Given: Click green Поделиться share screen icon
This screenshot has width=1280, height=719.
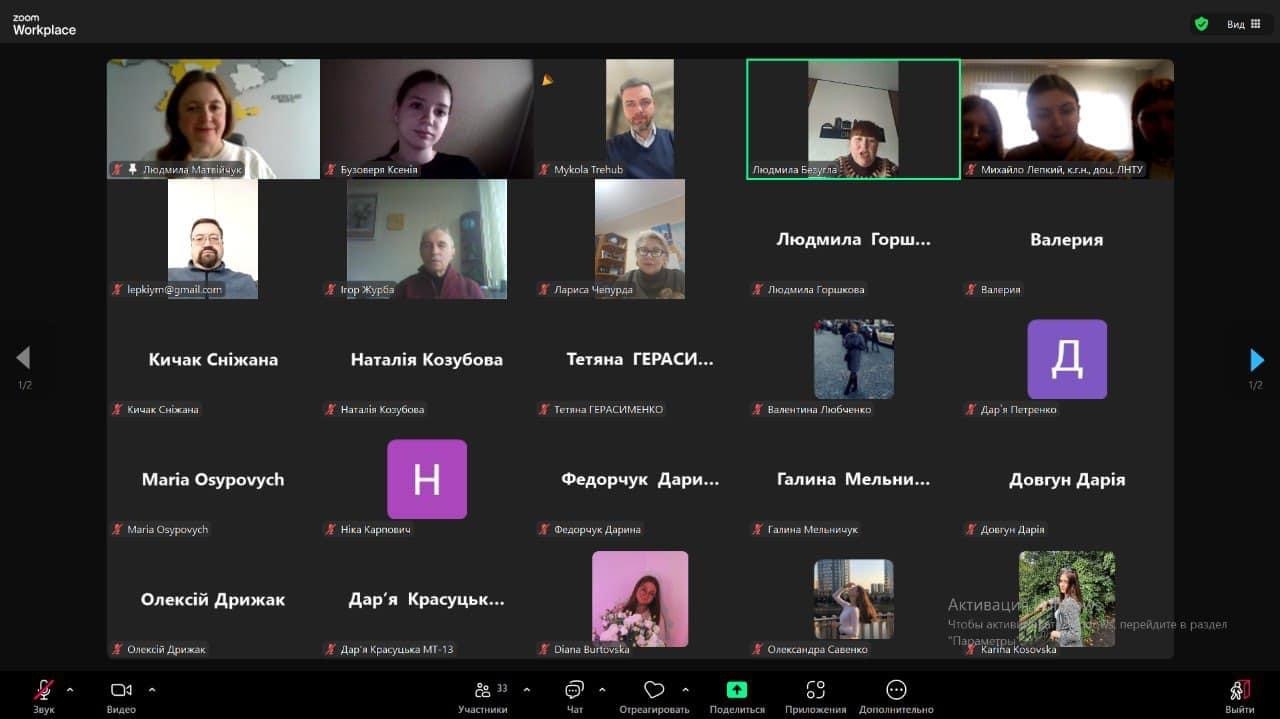Looking at the screenshot, I should pos(736,690).
